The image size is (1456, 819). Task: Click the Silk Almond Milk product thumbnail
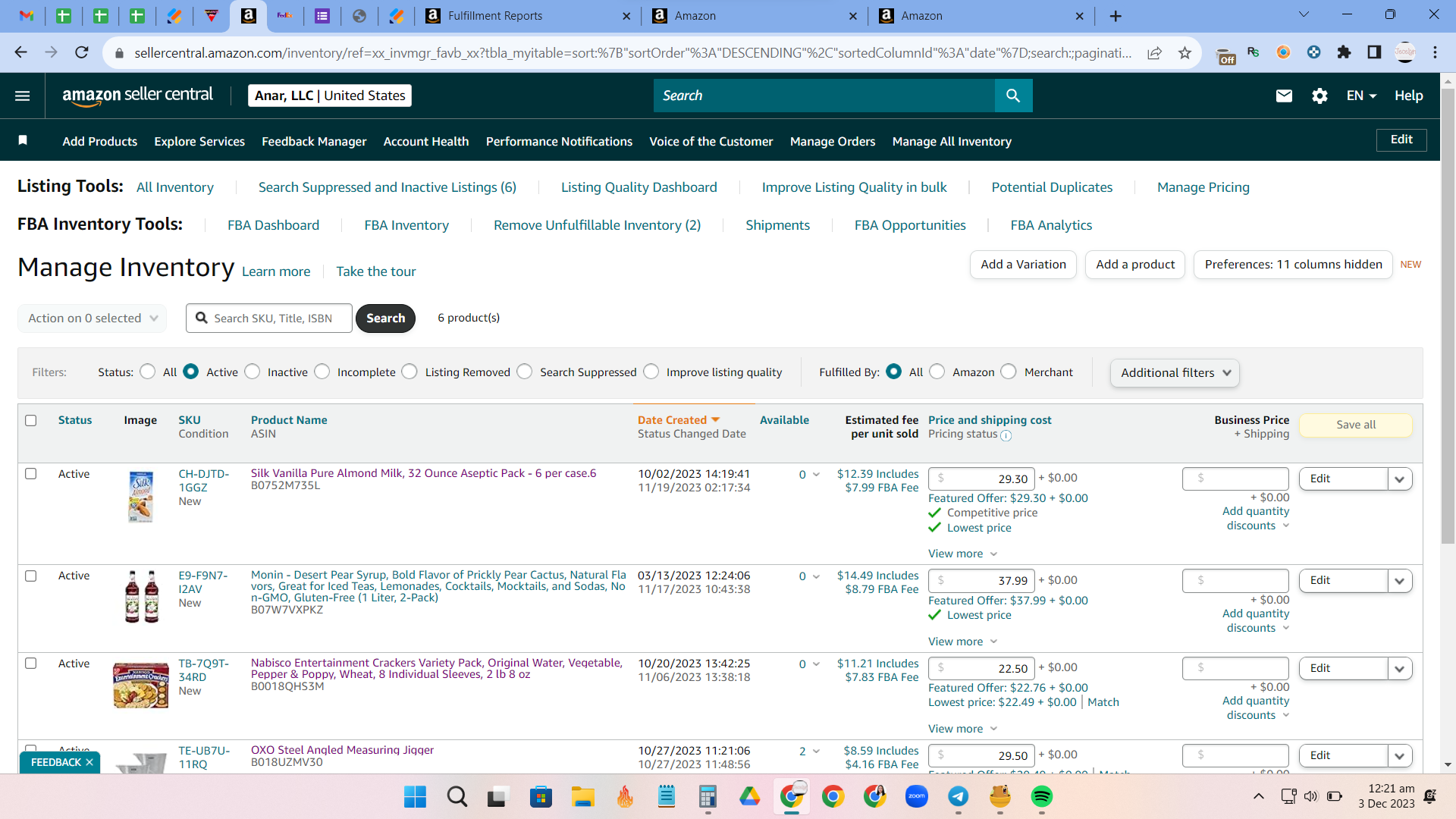(141, 497)
